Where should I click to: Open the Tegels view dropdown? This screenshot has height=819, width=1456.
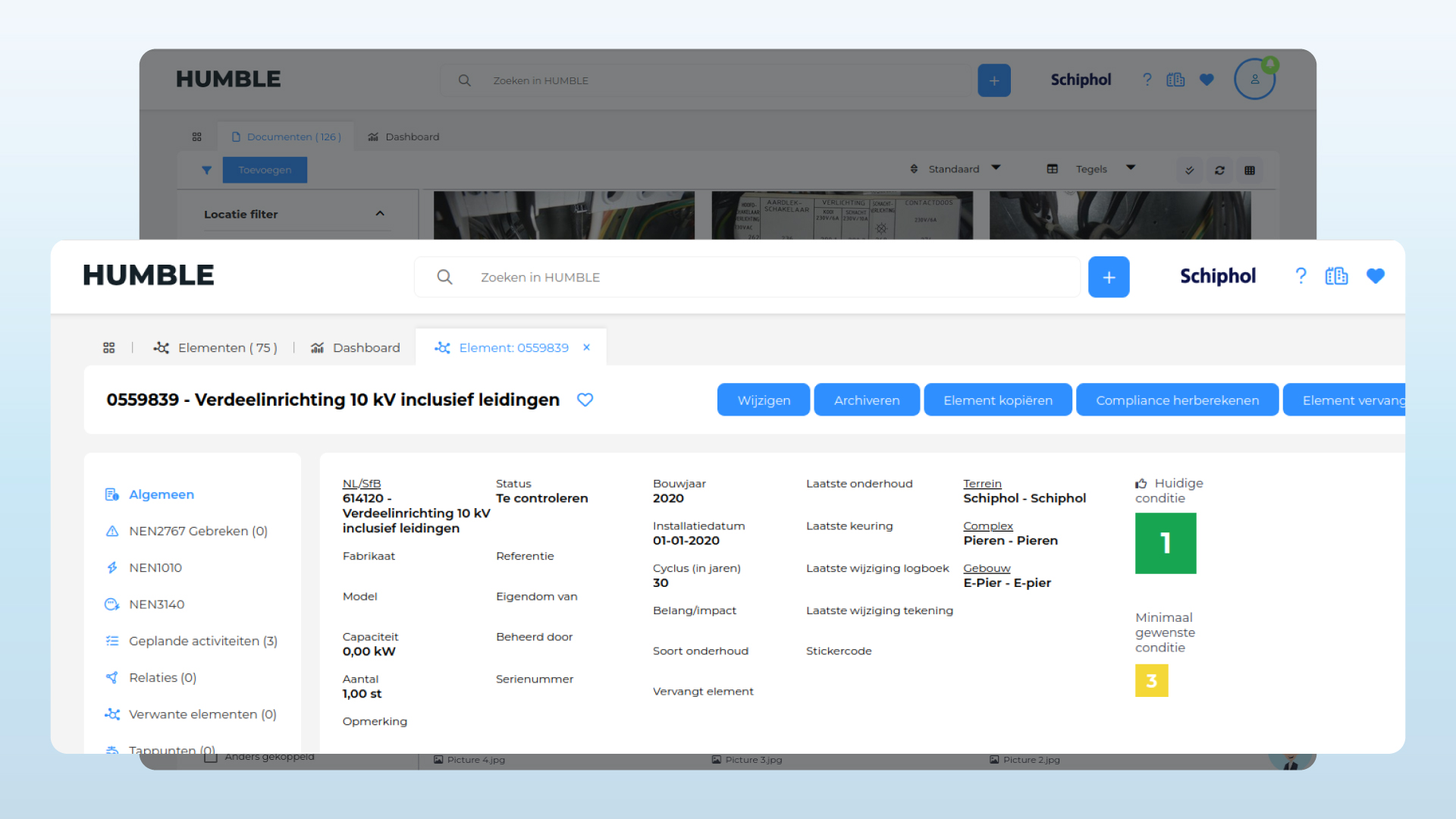1090,169
